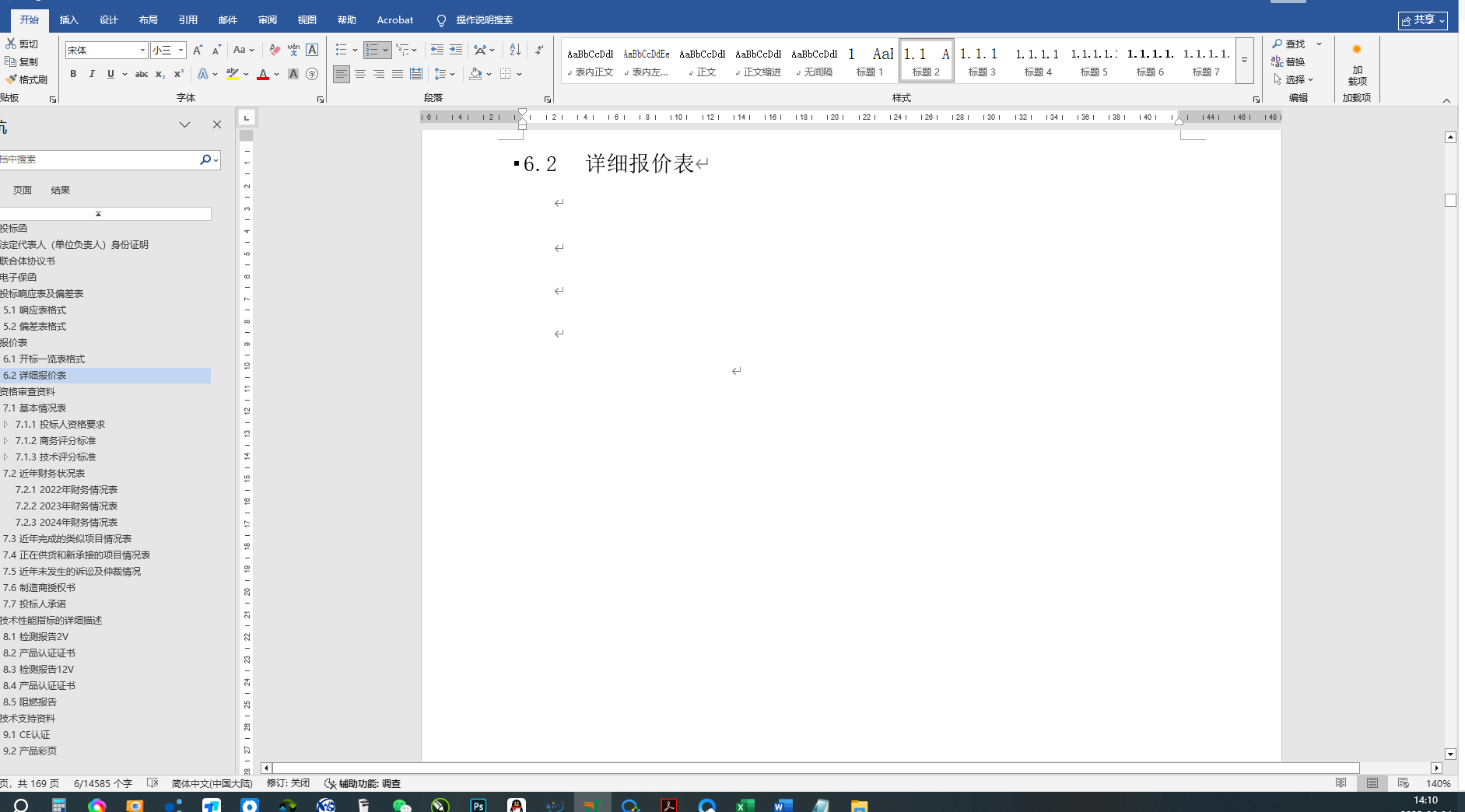This screenshot has width=1465, height=812.
Task: Toggle Print Layout view in status bar
Action: pos(1372,783)
